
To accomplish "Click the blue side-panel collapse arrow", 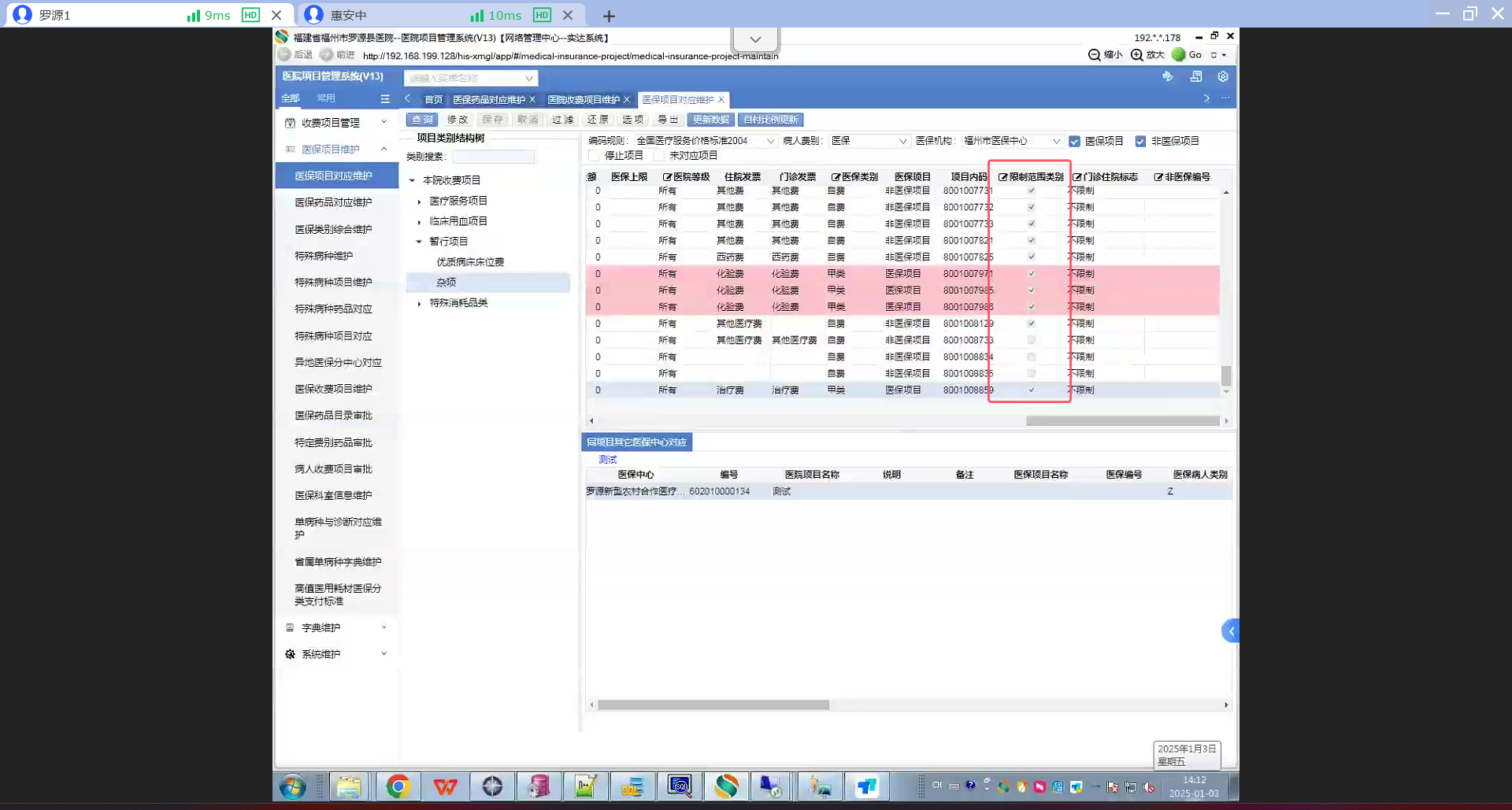I will [1230, 631].
